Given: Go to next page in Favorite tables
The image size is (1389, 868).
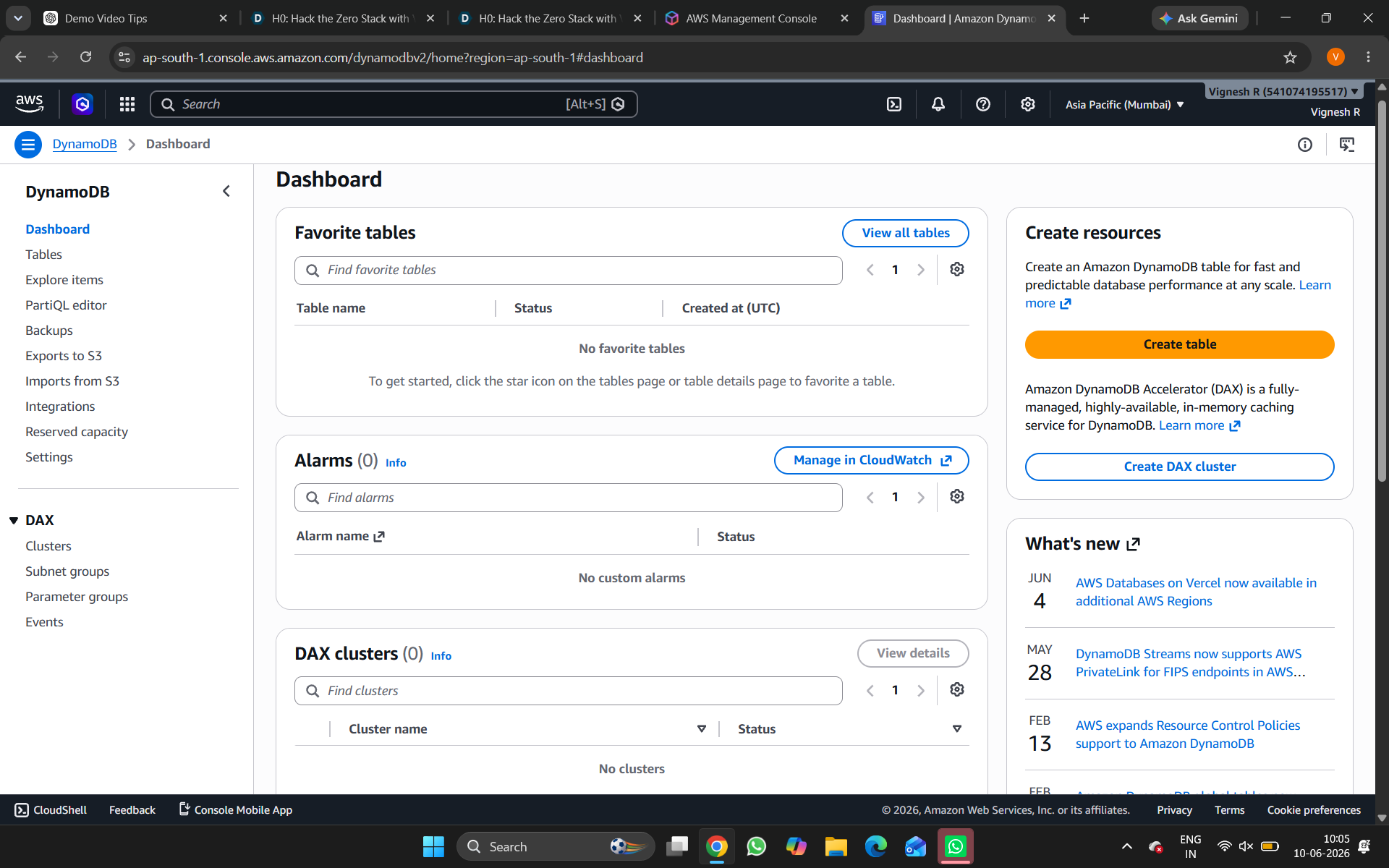Looking at the screenshot, I should point(920,270).
